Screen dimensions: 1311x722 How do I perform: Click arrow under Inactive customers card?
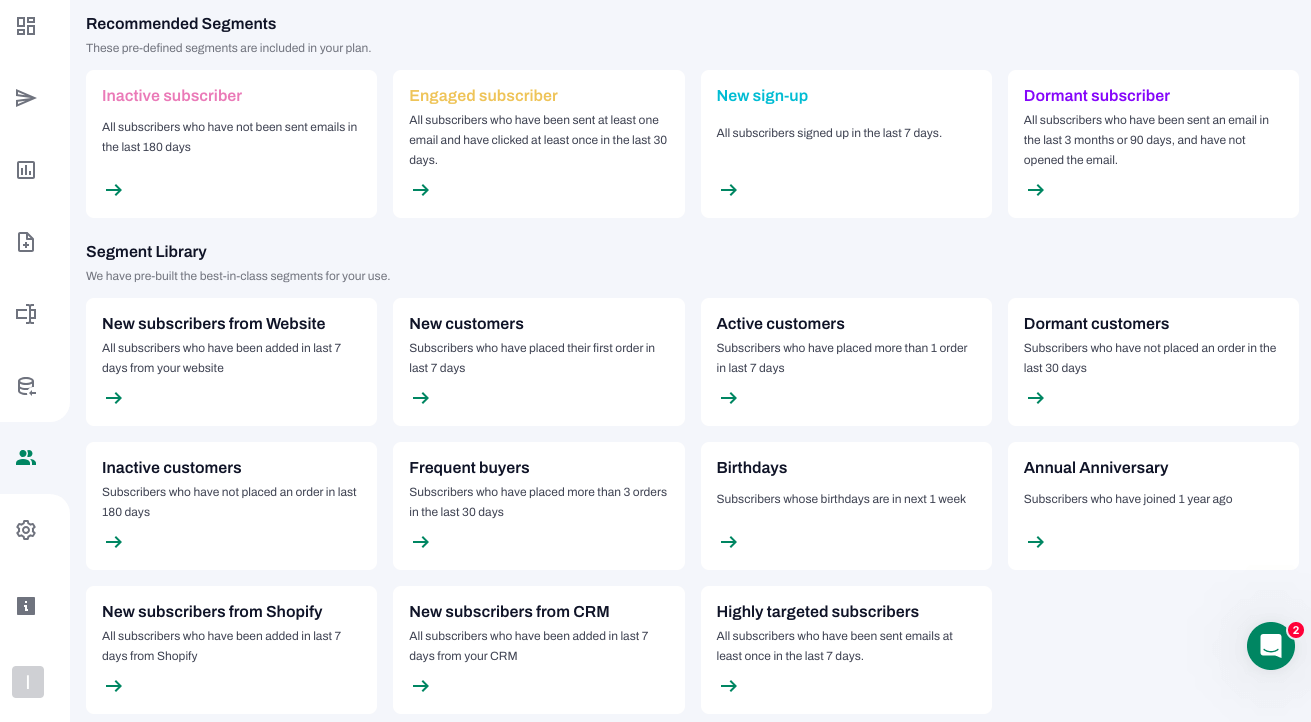pyautogui.click(x=114, y=542)
